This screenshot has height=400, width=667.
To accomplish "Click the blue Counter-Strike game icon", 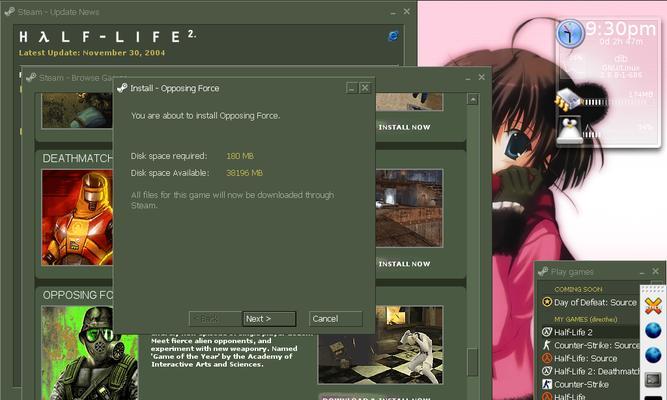I will click(547, 384).
